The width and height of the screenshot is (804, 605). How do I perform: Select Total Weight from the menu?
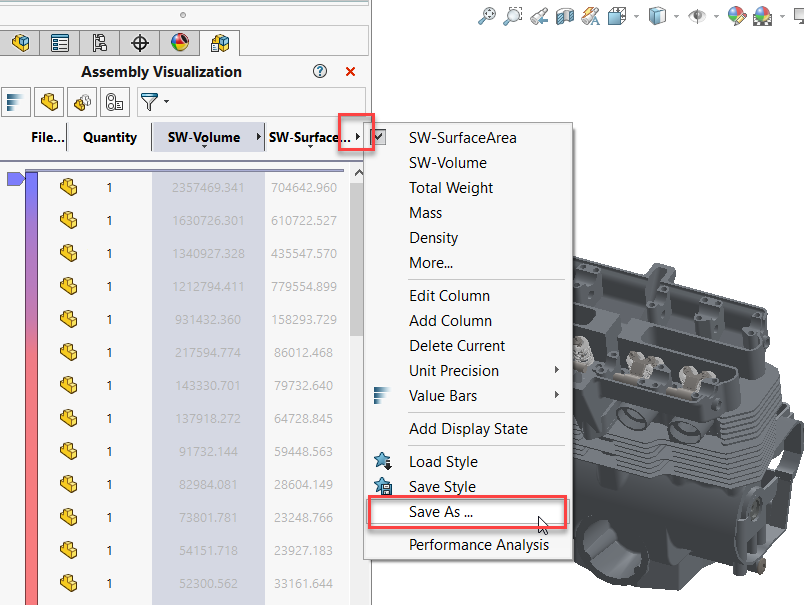click(x=451, y=188)
